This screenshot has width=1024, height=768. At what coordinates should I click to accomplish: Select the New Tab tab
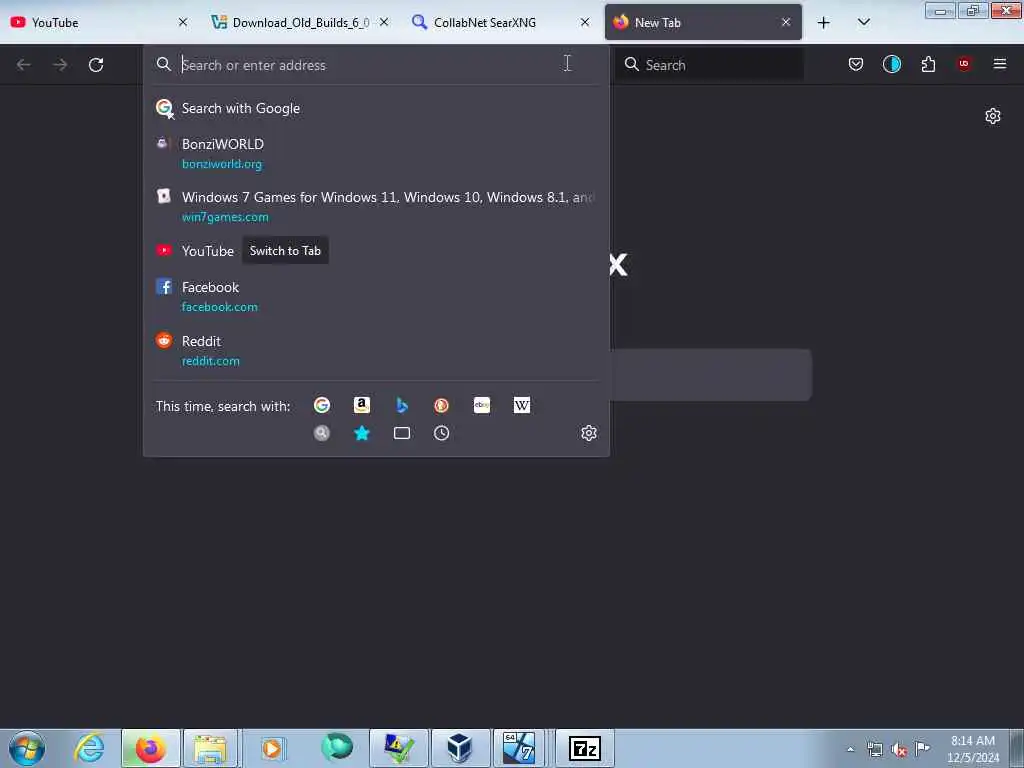703,22
